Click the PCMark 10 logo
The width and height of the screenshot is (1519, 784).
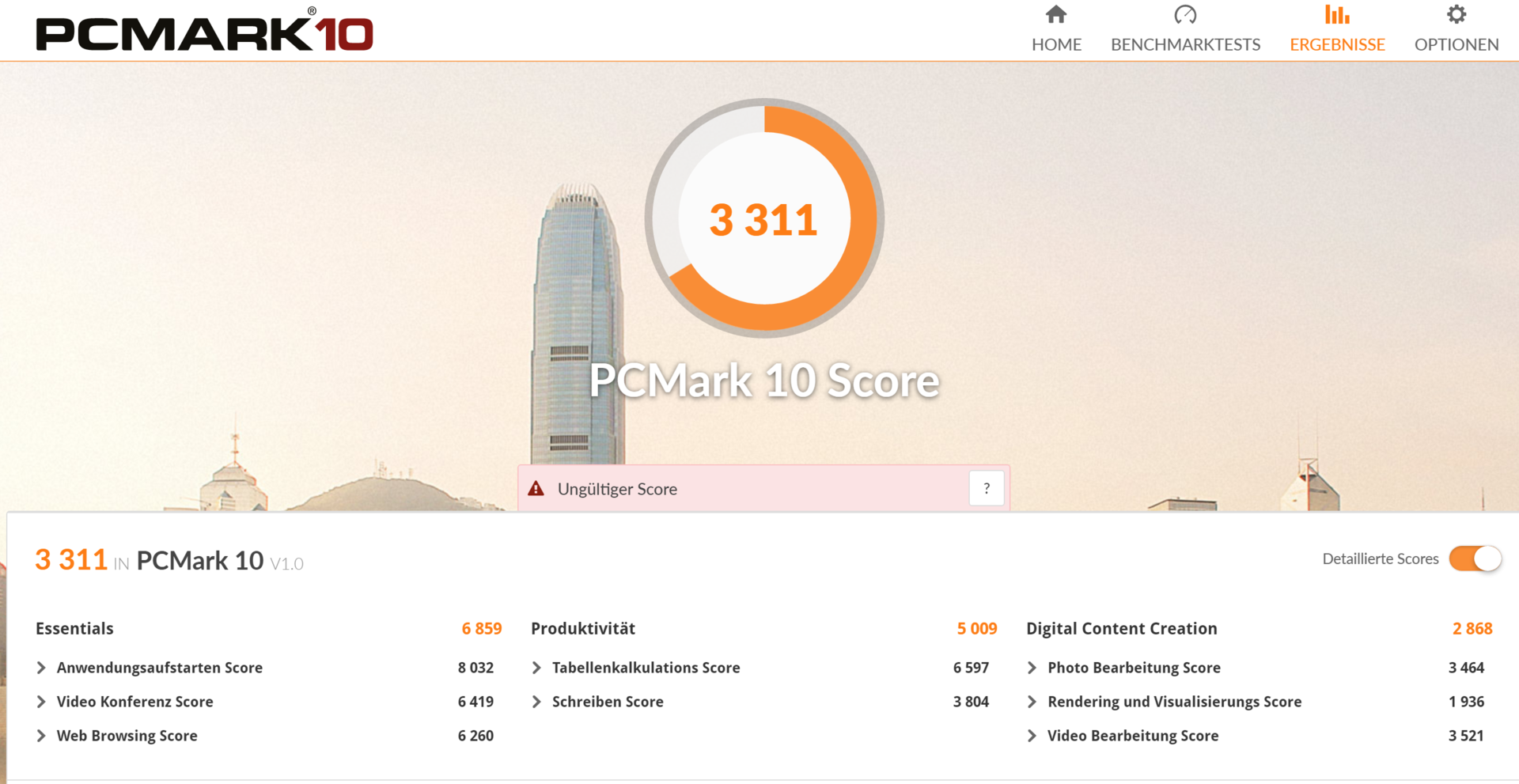point(204,32)
